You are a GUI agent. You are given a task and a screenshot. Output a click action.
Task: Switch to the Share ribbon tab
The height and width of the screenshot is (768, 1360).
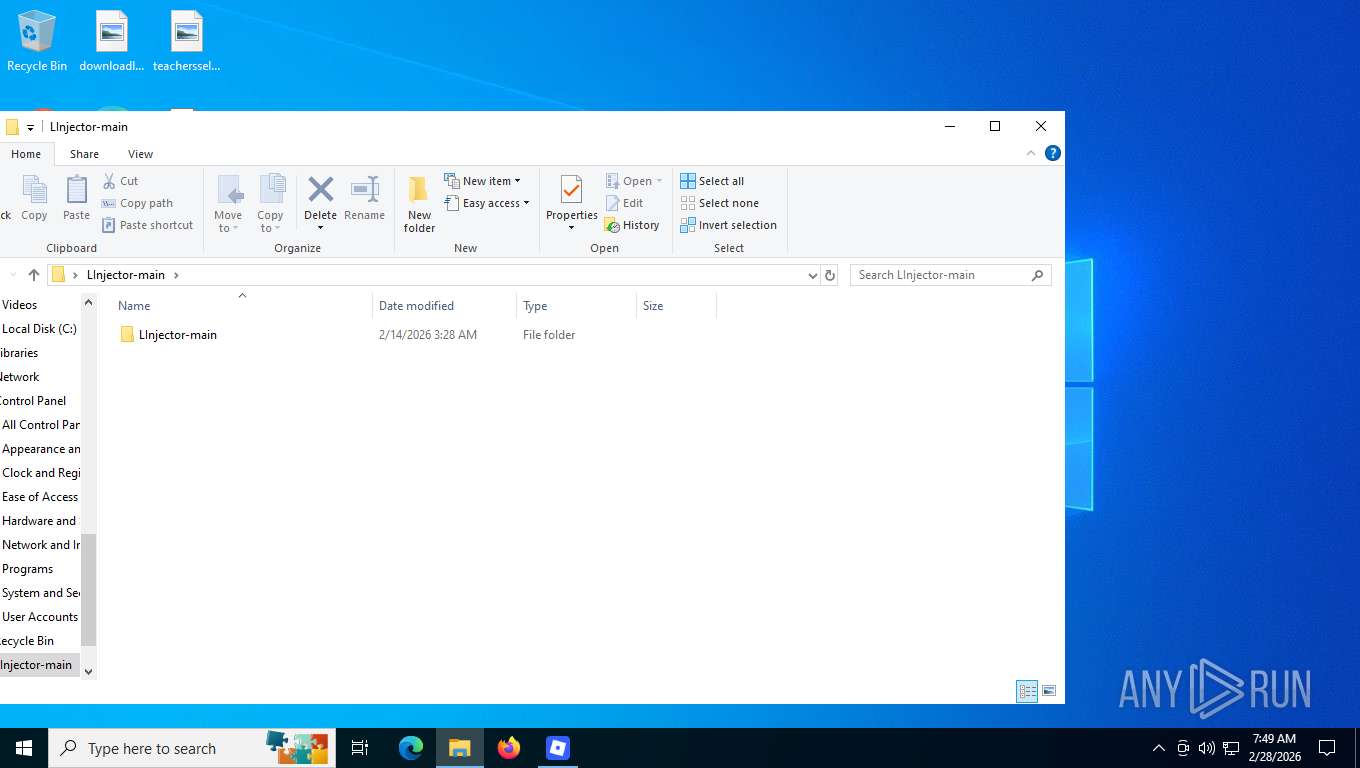84,154
